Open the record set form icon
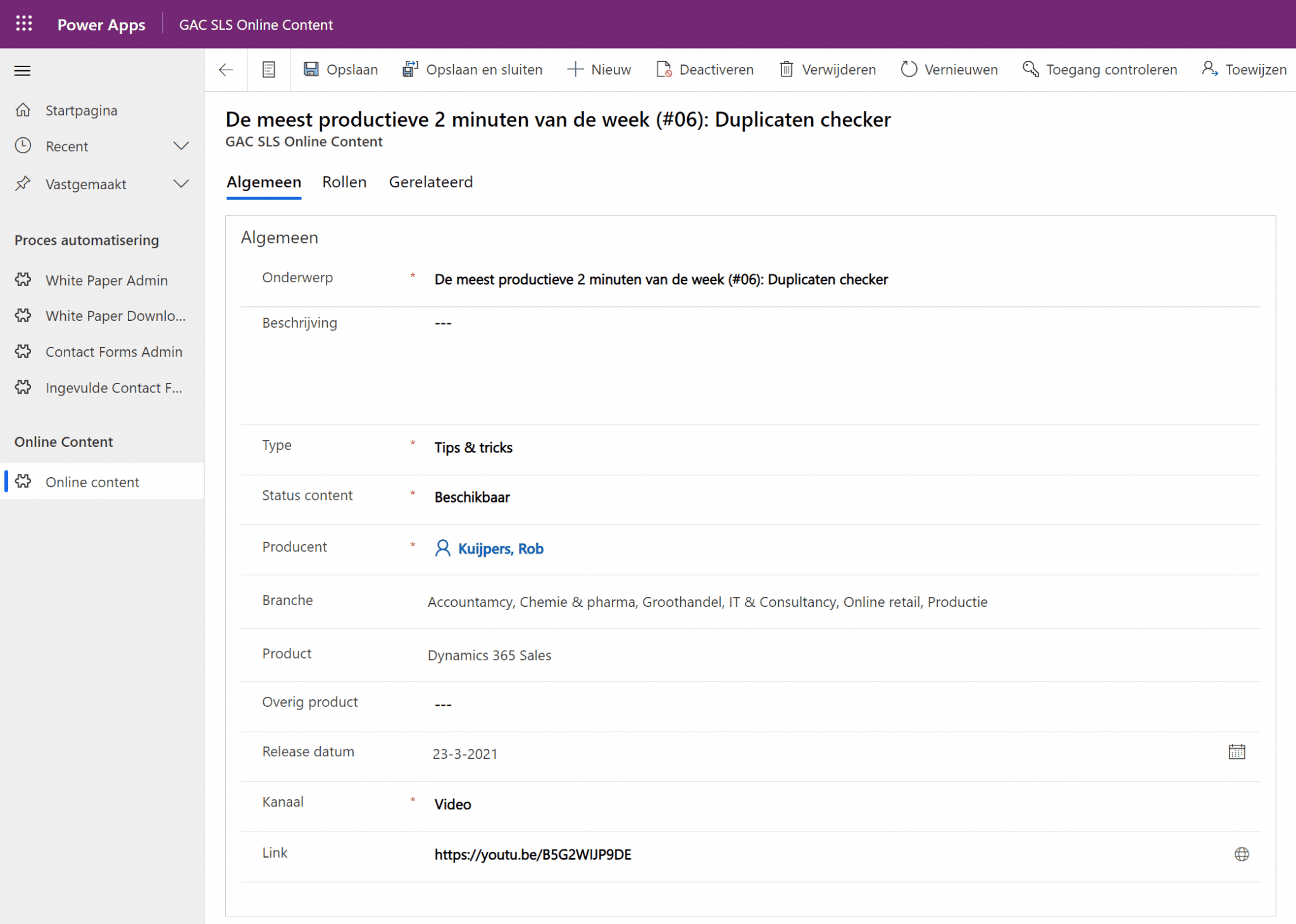 (269, 70)
